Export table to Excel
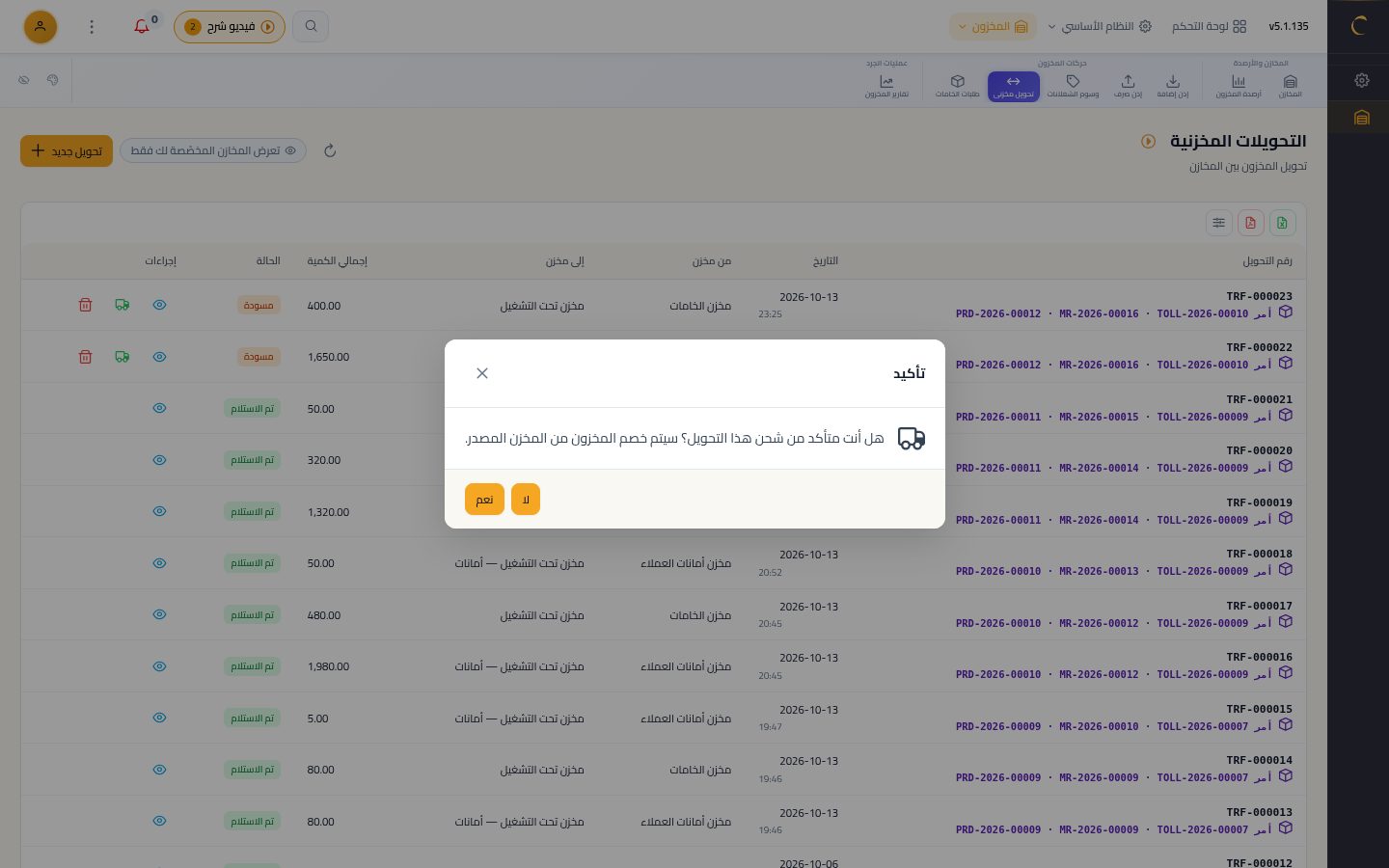This screenshot has height=868, width=1389. [x=1282, y=223]
